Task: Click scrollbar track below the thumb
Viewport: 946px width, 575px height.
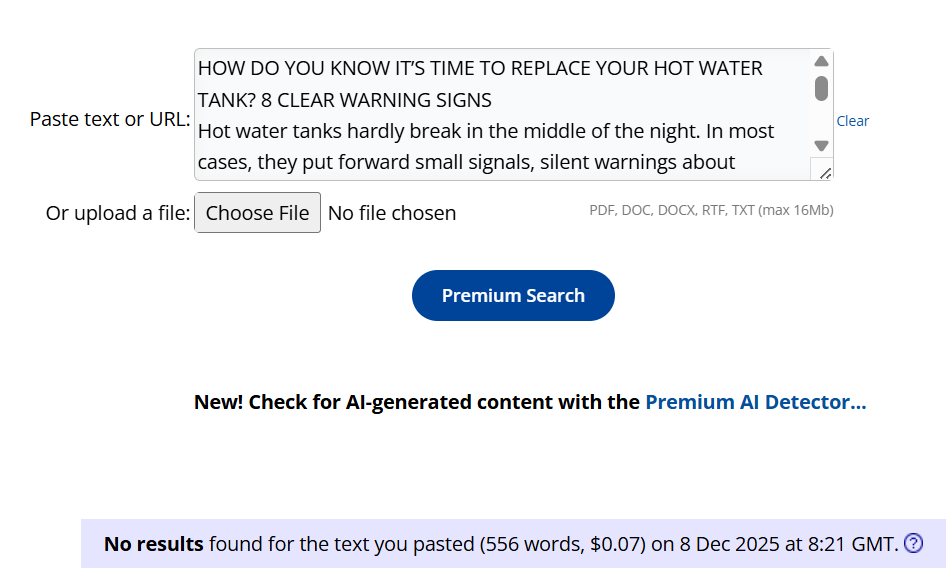Action: coord(821,120)
